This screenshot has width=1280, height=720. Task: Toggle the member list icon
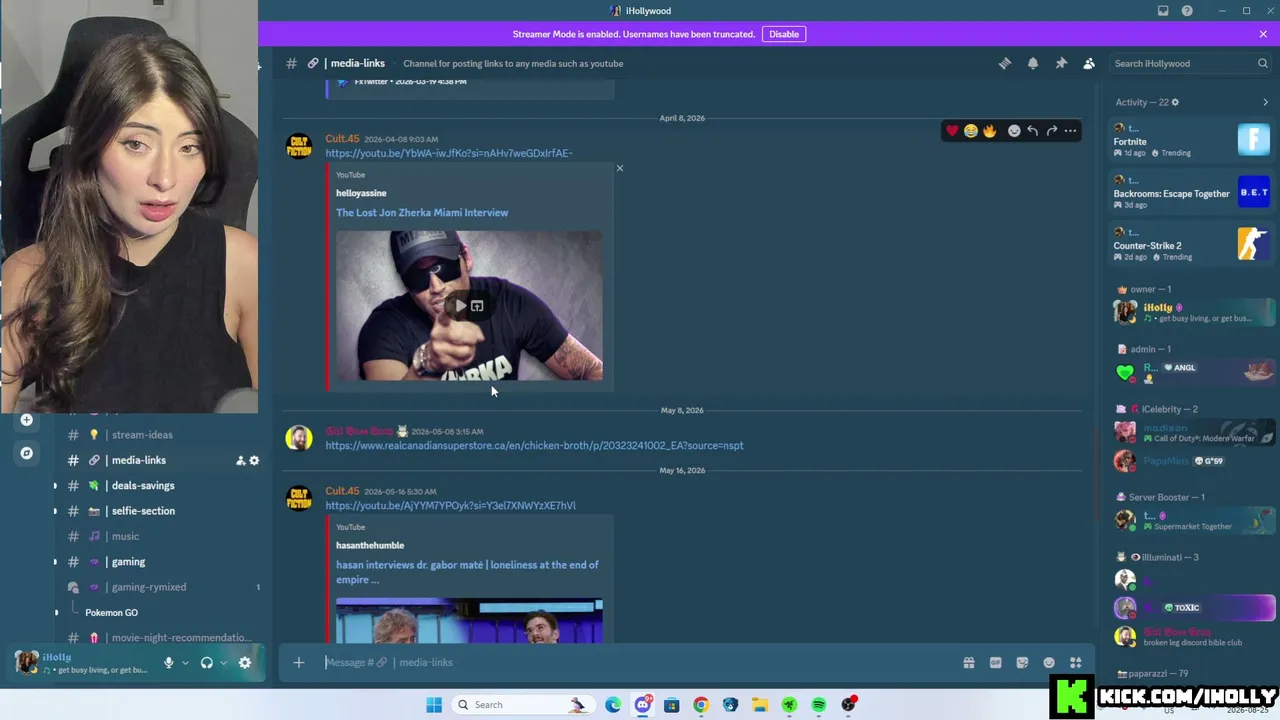click(1089, 63)
